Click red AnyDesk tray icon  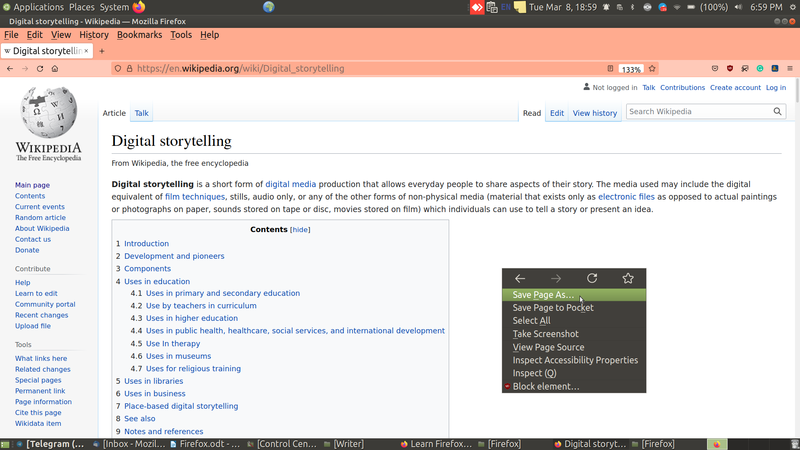477,7
